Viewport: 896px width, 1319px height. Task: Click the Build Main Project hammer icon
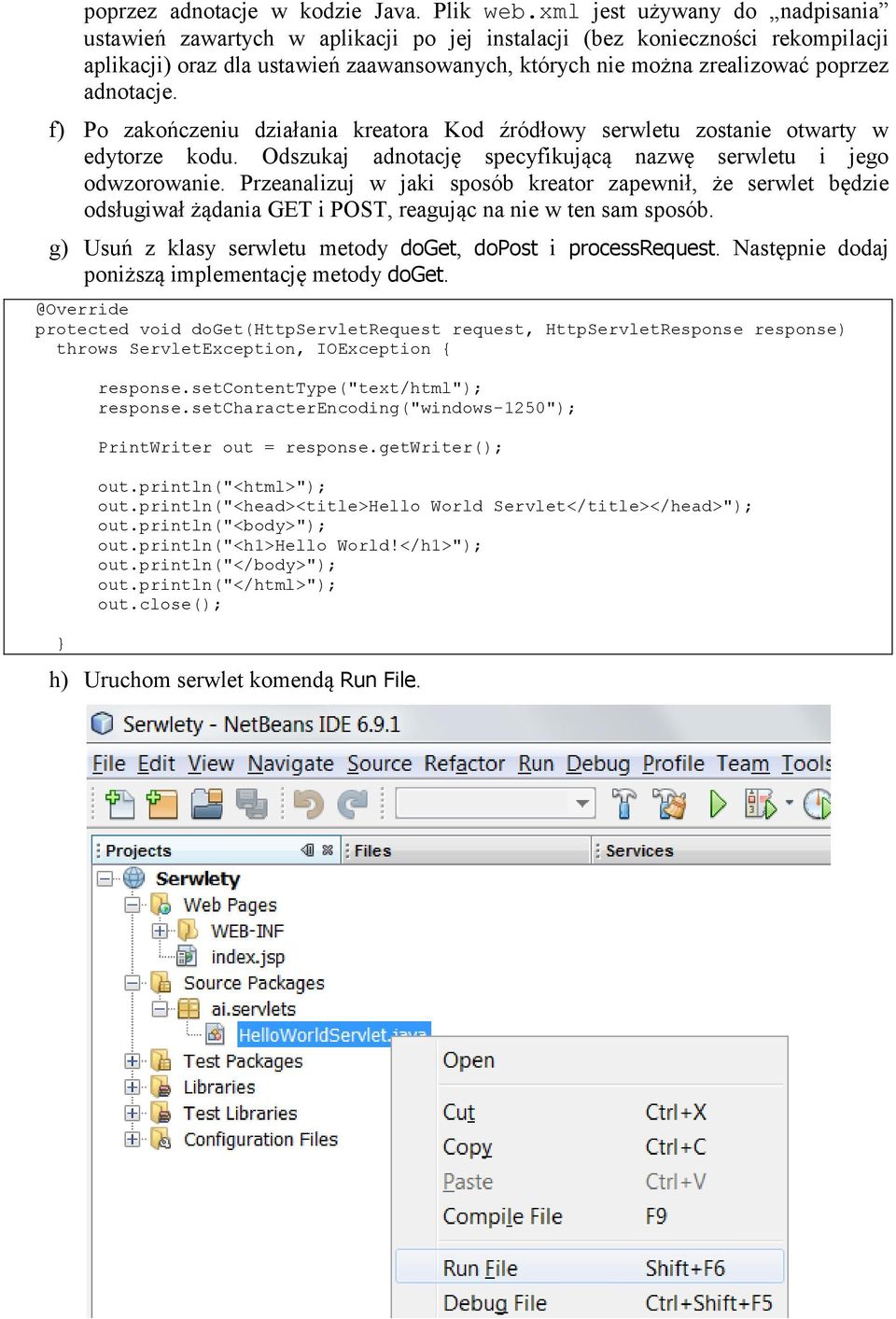tap(623, 804)
